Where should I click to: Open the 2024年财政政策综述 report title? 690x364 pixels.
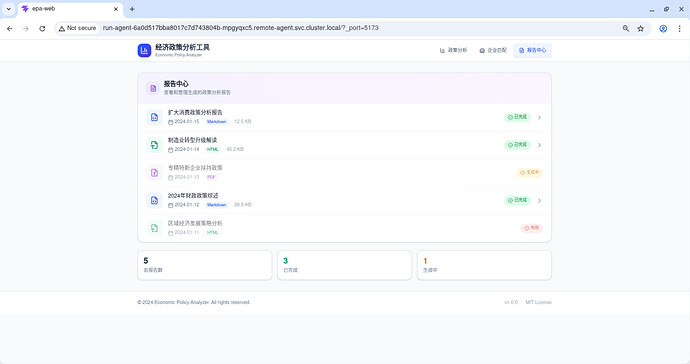pyautogui.click(x=193, y=195)
